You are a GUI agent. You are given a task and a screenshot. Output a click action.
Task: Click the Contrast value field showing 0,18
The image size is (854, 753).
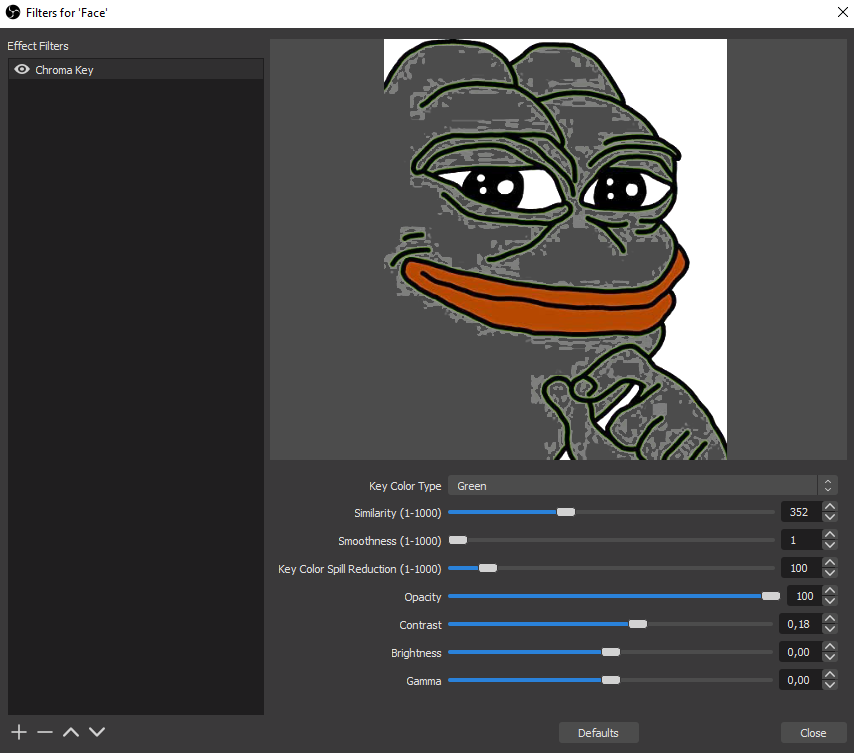(801, 624)
